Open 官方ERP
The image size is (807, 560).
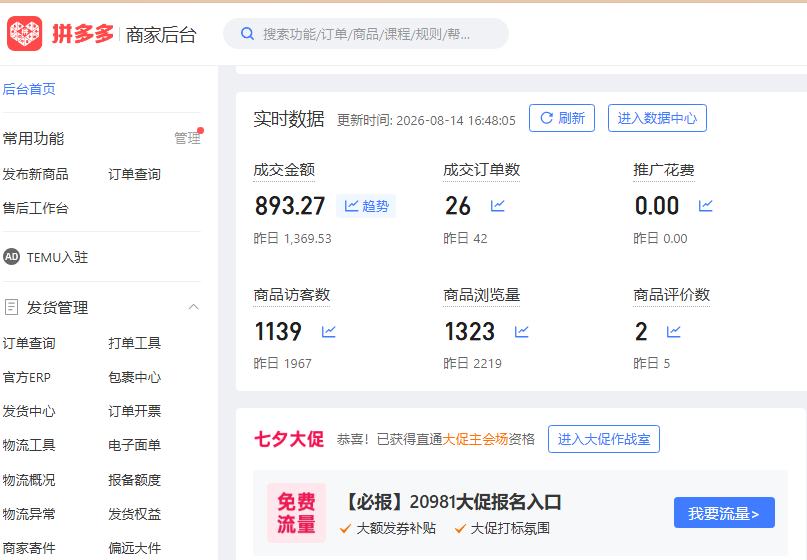pyautogui.click(x=27, y=377)
